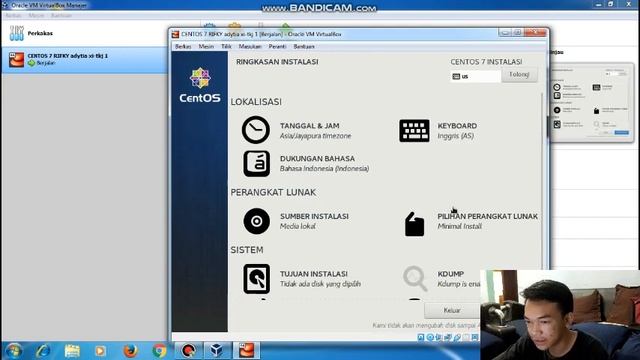Click the Tolong! help button
The image size is (640, 360).
pos(519,75)
